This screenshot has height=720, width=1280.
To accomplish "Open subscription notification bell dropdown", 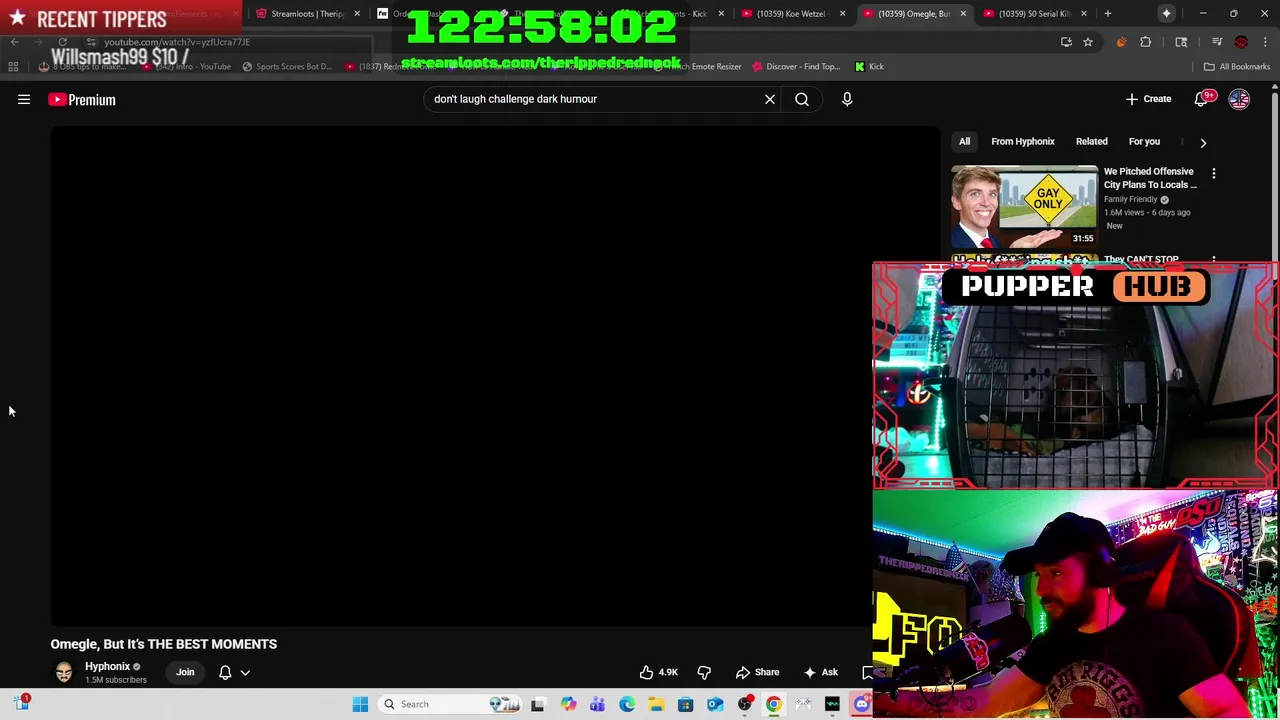I will (234, 672).
